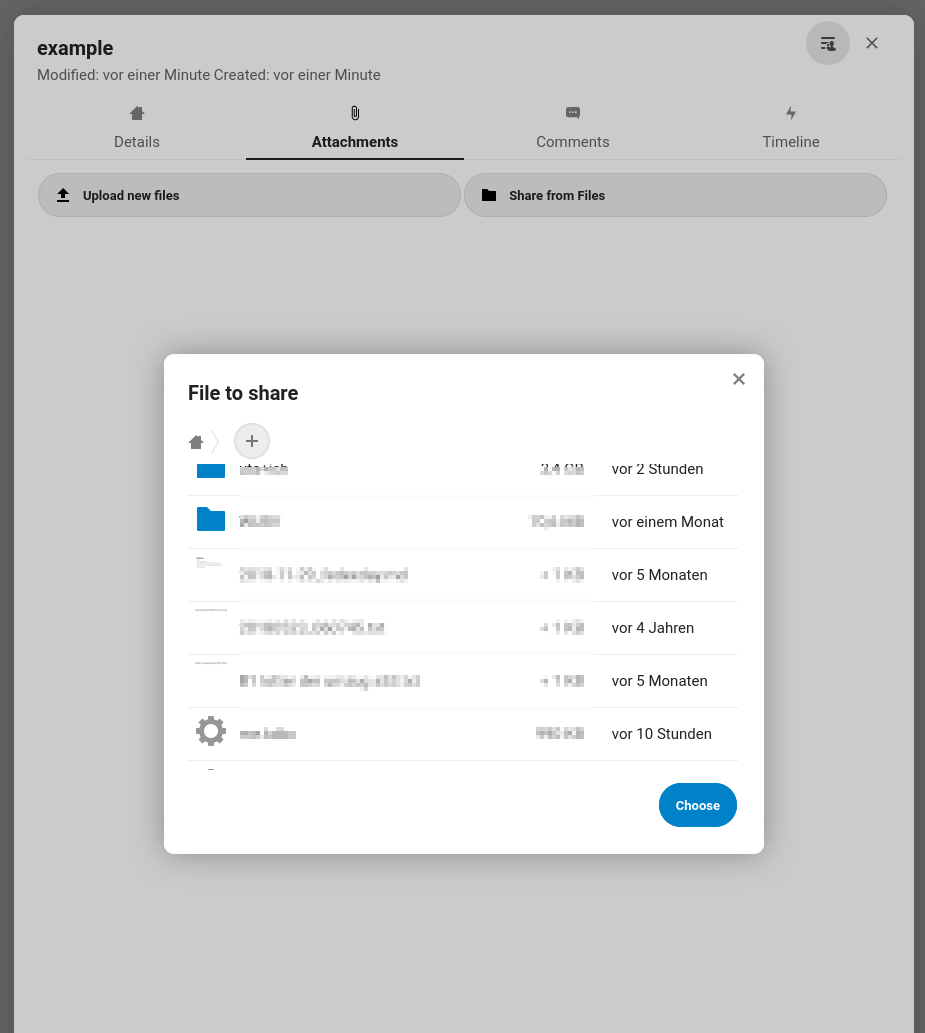
Task: Select folder modified vor einem Monat
Action: [x=462, y=522]
